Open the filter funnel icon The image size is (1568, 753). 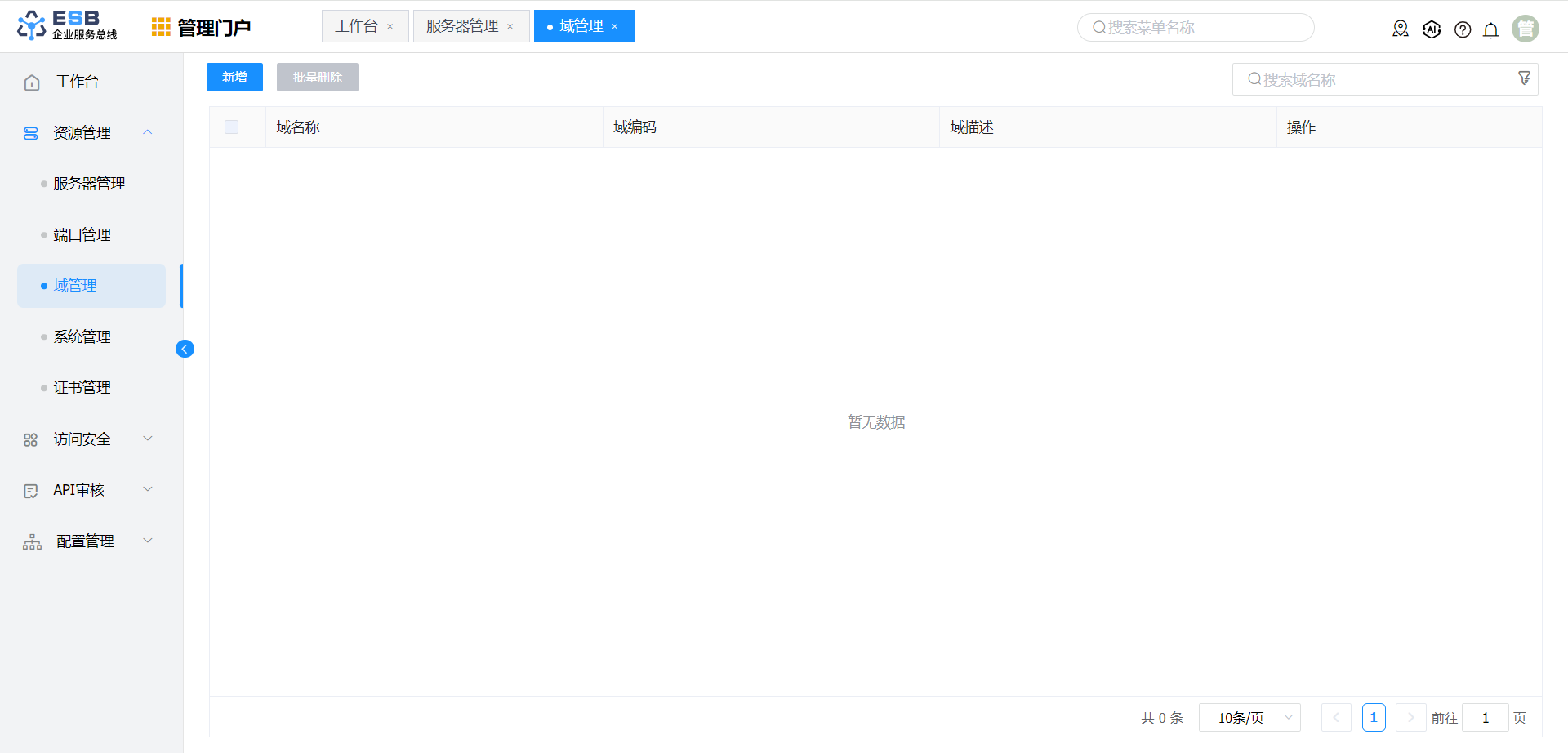coord(1524,78)
